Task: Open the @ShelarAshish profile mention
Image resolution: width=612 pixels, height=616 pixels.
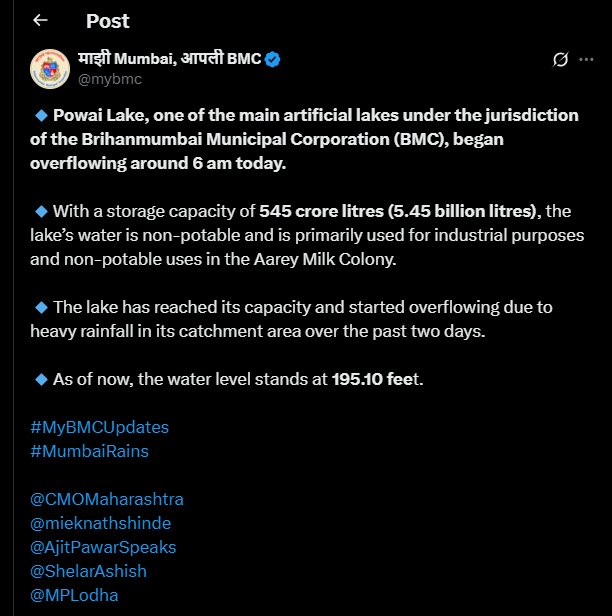Action: [x=88, y=571]
